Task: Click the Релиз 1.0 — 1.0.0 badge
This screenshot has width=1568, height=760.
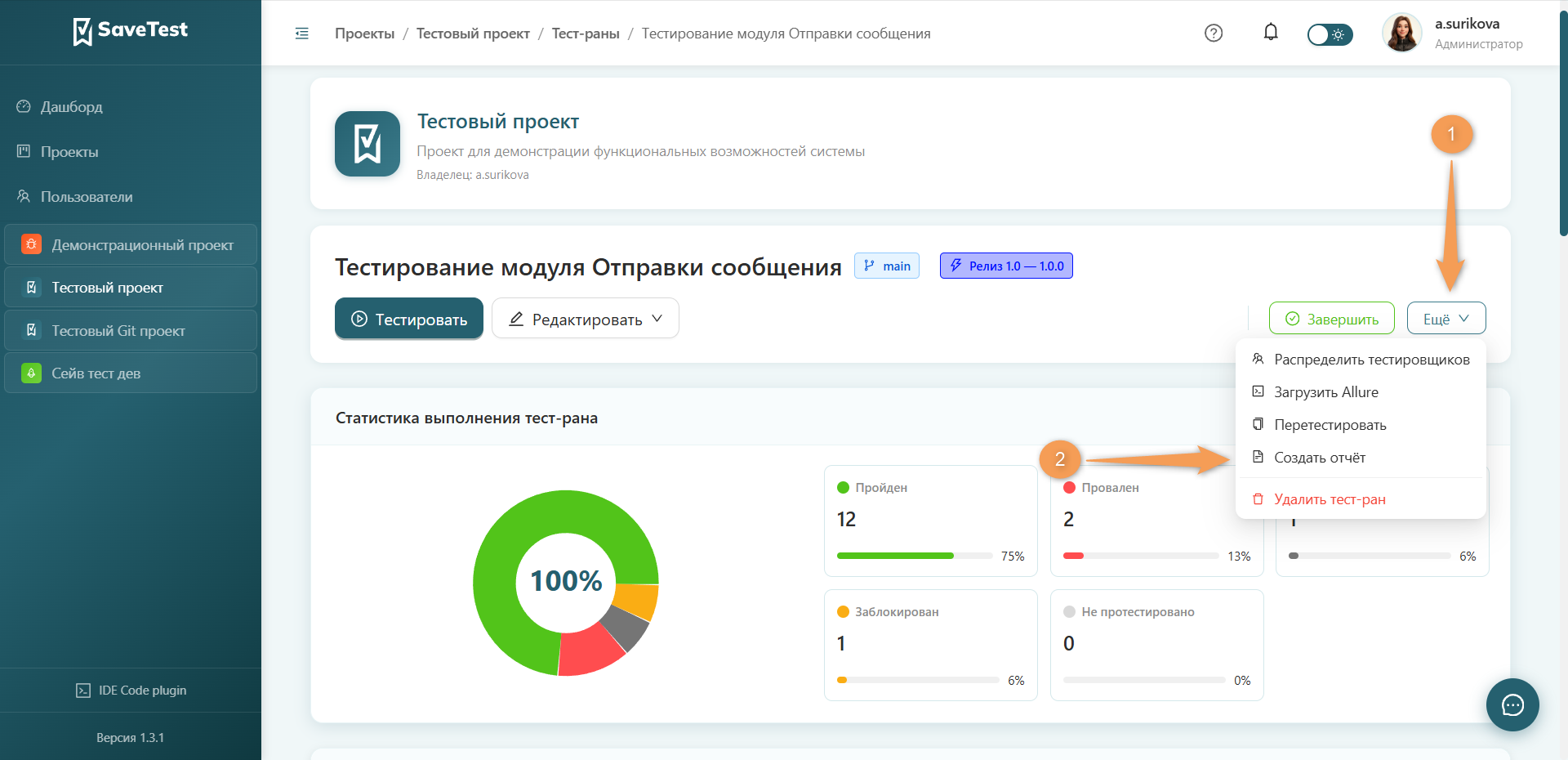Action: pos(1006,266)
